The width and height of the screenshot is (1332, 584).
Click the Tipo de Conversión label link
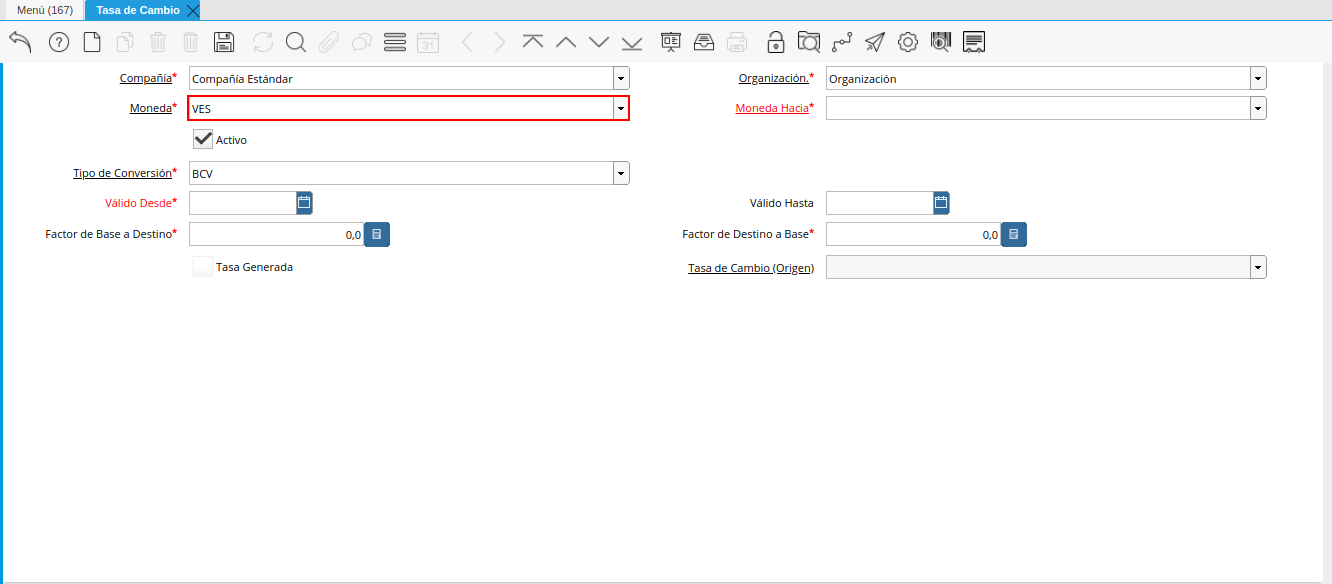[x=122, y=173]
